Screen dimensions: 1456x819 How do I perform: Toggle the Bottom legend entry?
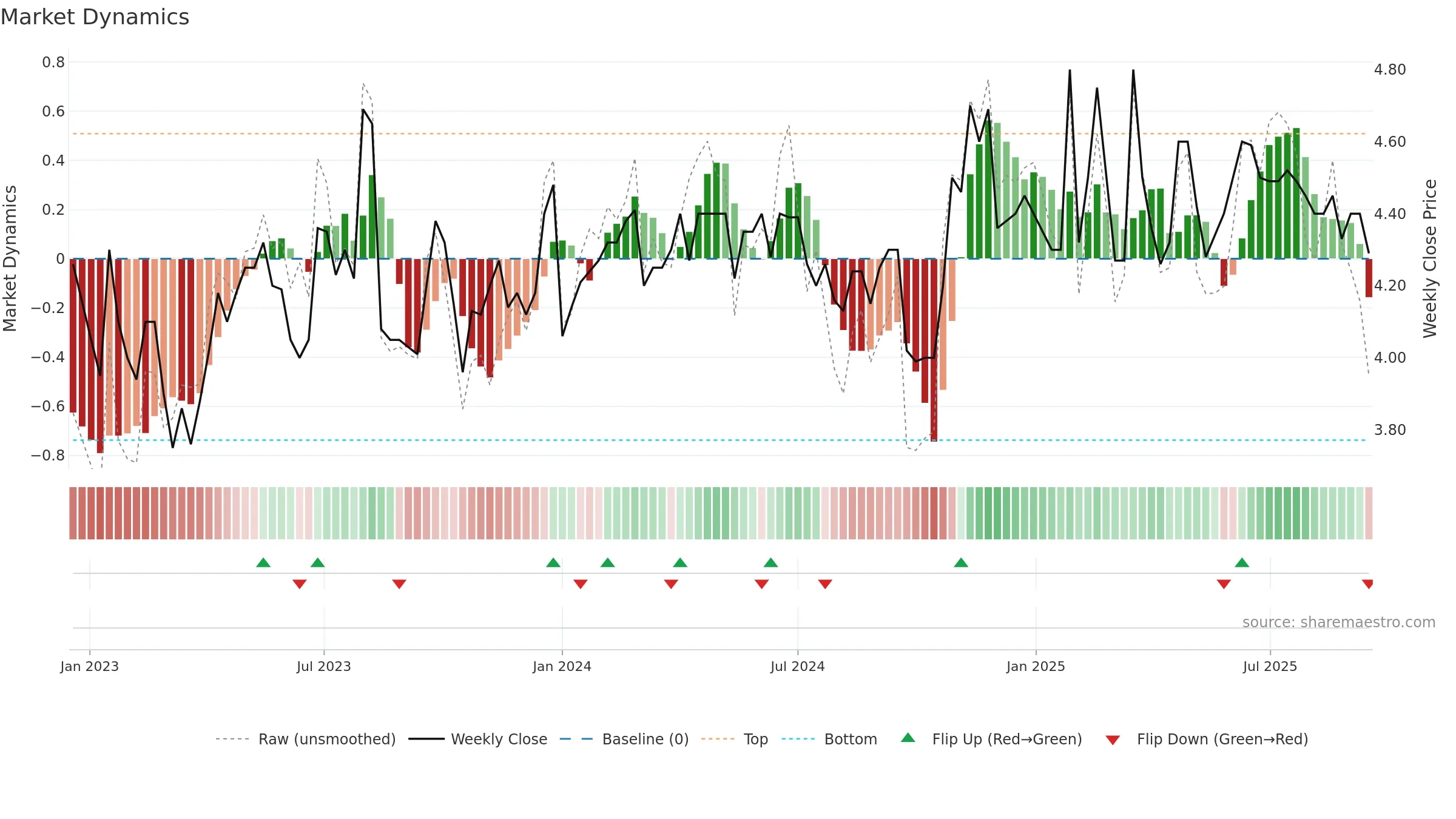[x=829, y=739]
